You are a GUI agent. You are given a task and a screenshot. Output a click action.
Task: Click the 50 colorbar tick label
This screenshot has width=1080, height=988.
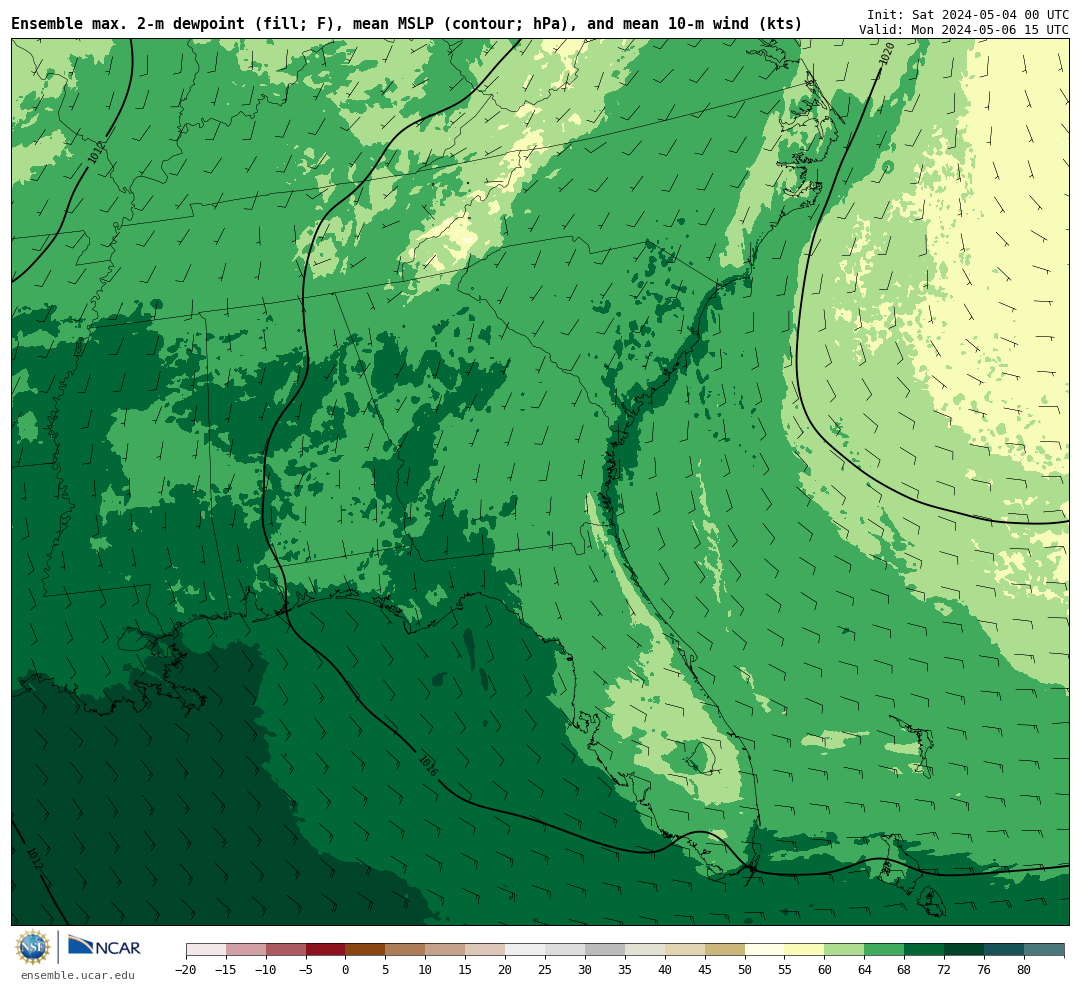tap(745, 970)
